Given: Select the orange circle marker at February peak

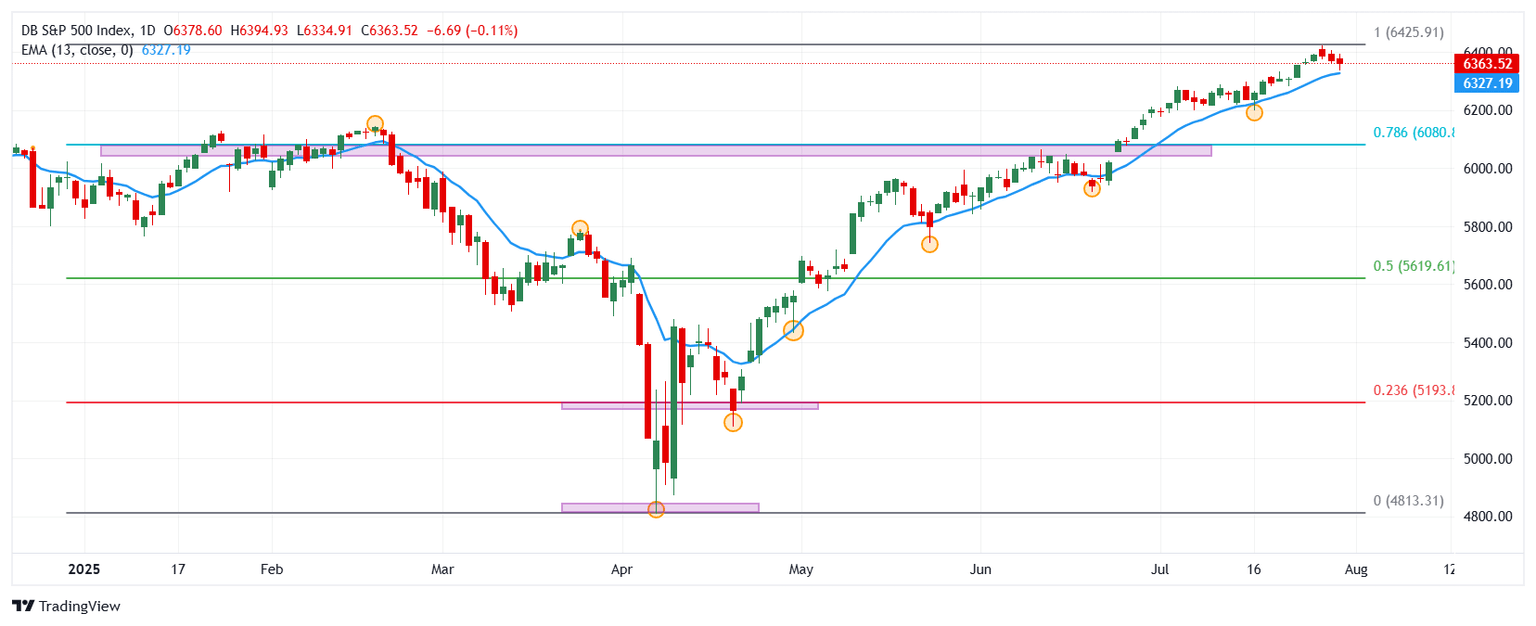Looking at the screenshot, I should click(x=375, y=125).
